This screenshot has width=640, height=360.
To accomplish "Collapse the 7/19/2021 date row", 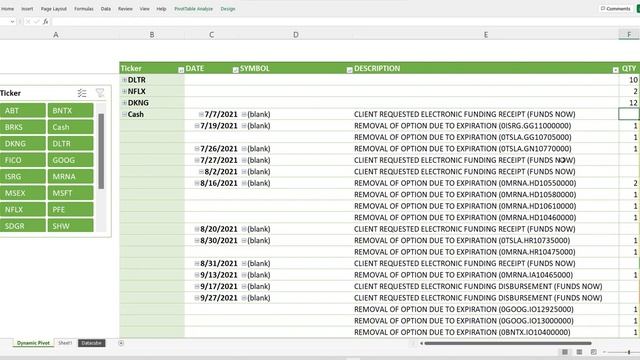I will [x=197, y=126].
